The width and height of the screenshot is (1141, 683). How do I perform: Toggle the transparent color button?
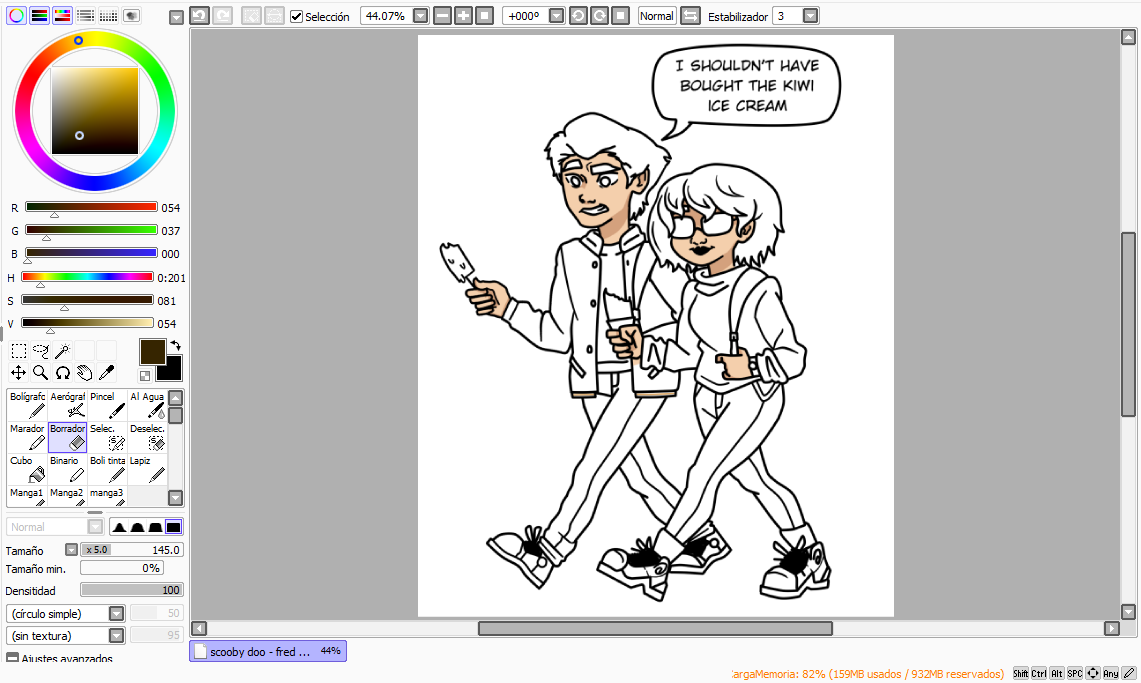point(145,376)
